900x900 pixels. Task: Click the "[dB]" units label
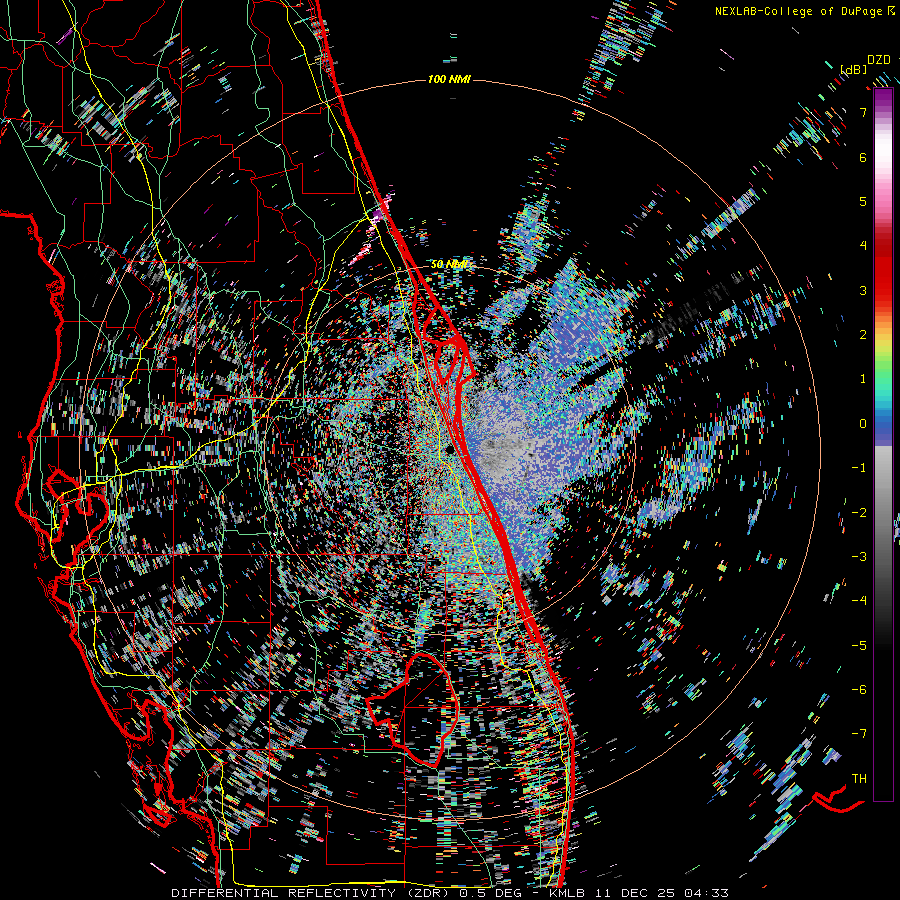[854, 69]
